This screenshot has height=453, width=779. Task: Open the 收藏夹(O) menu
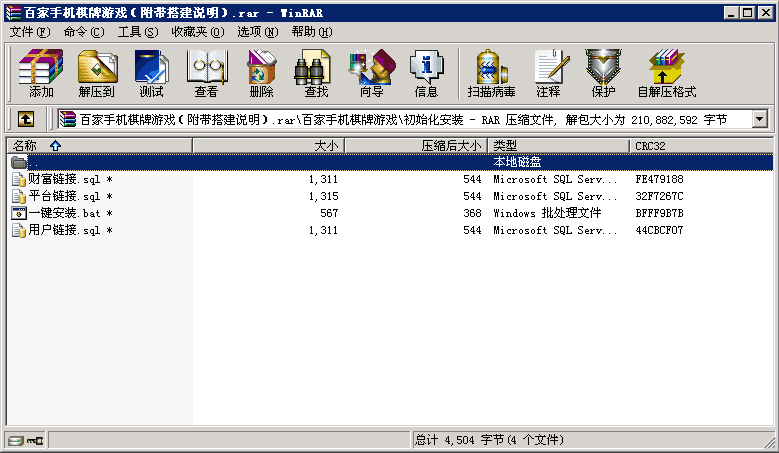pyautogui.click(x=195, y=32)
